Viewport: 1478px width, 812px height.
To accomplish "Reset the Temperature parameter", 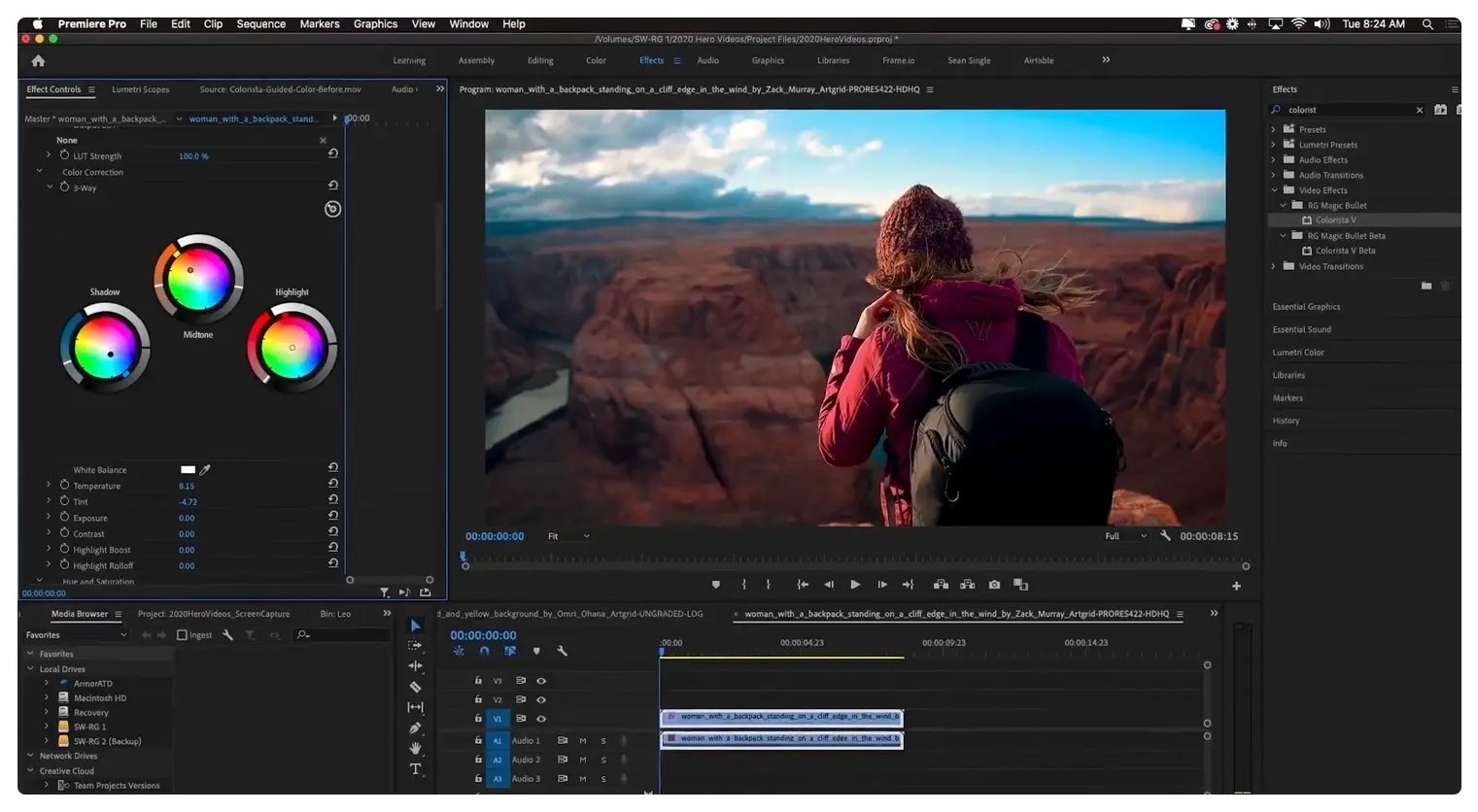I will pyautogui.click(x=333, y=484).
